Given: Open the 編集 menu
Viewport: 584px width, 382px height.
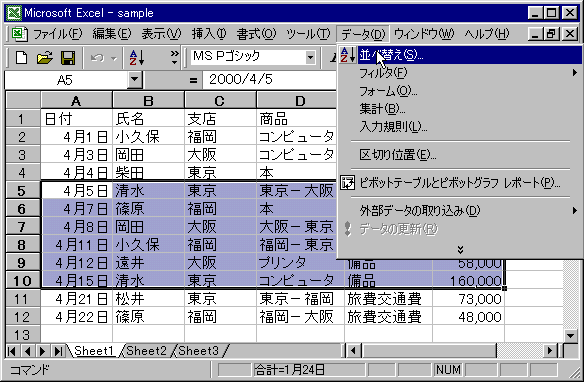Looking at the screenshot, I should (x=111, y=34).
